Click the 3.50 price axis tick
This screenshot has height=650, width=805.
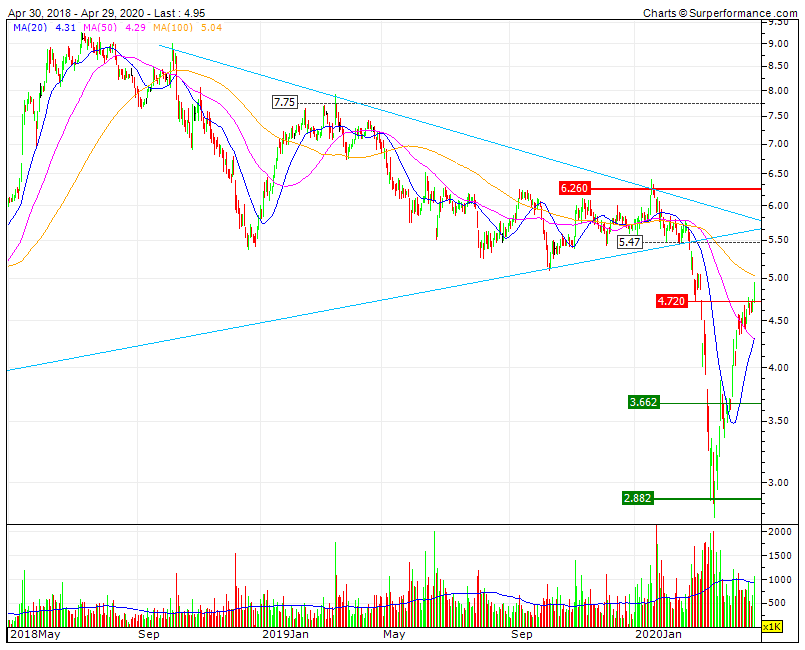tap(778, 420)
